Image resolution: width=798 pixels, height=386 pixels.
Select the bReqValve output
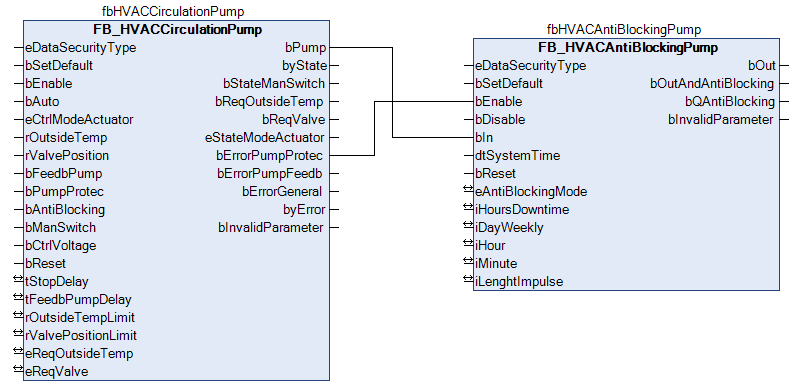tap(293, 120)
